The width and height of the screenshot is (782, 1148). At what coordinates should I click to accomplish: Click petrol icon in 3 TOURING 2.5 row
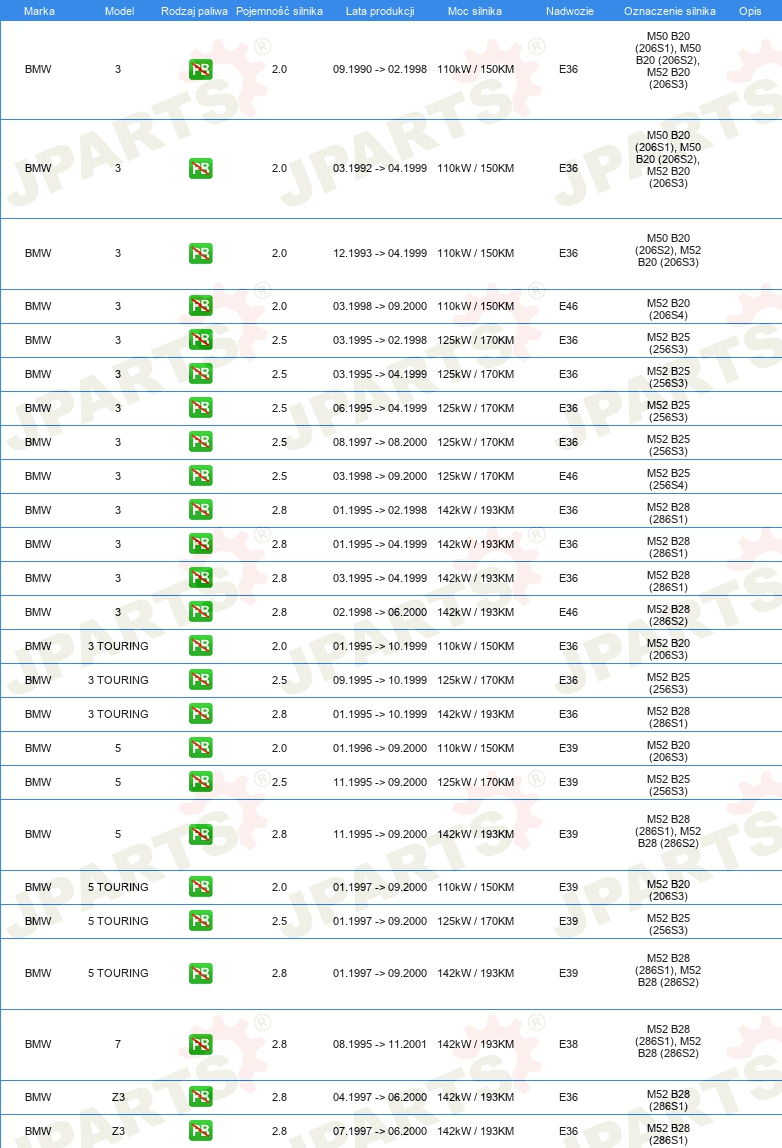coord(201,680)
